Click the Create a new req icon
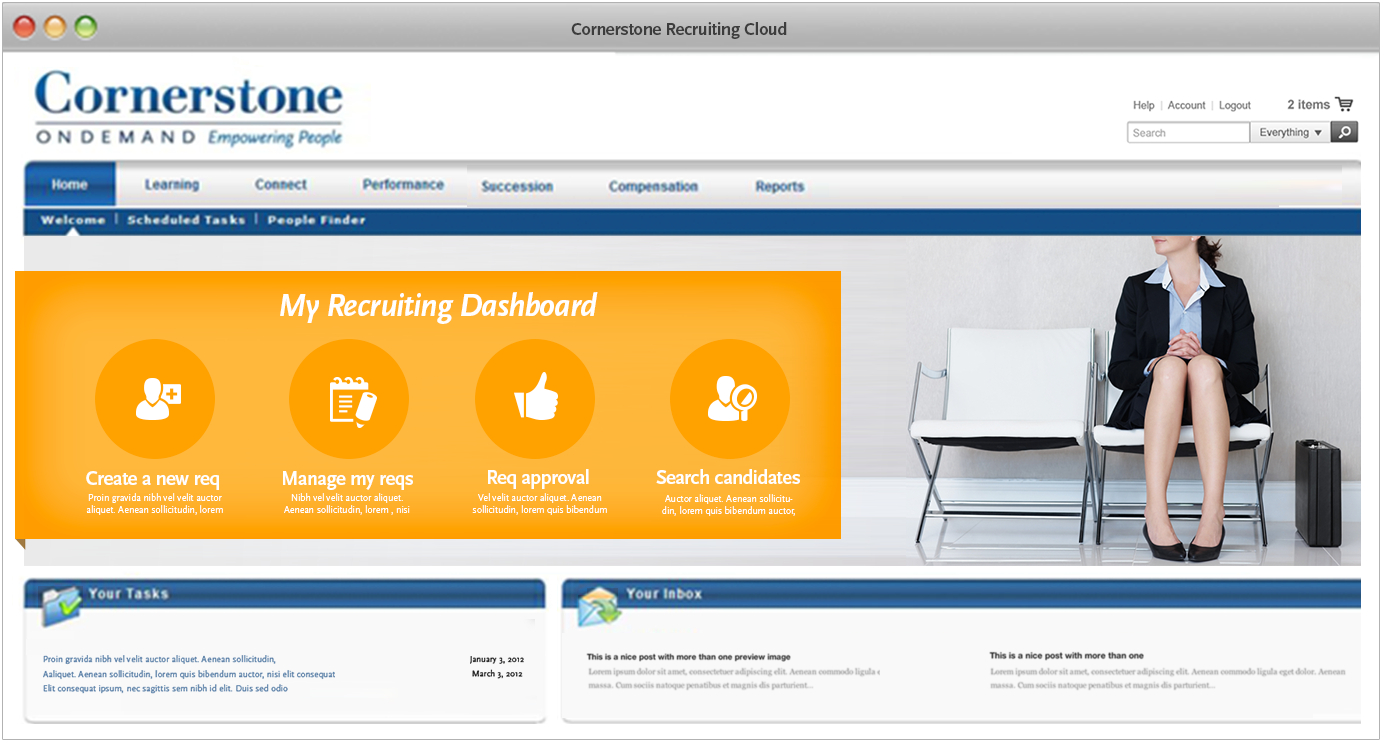 pyautogui.click(x=155, y=399)
